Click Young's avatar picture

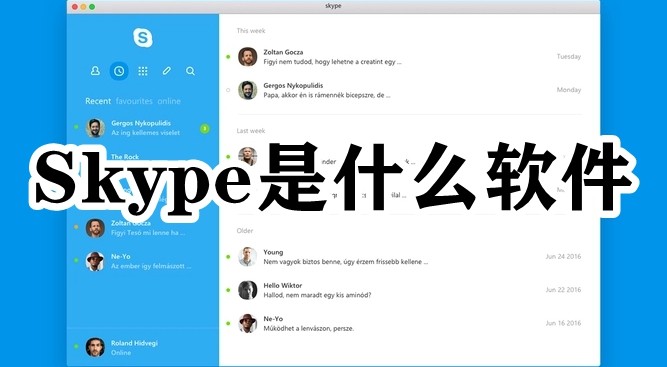point(248,257)
